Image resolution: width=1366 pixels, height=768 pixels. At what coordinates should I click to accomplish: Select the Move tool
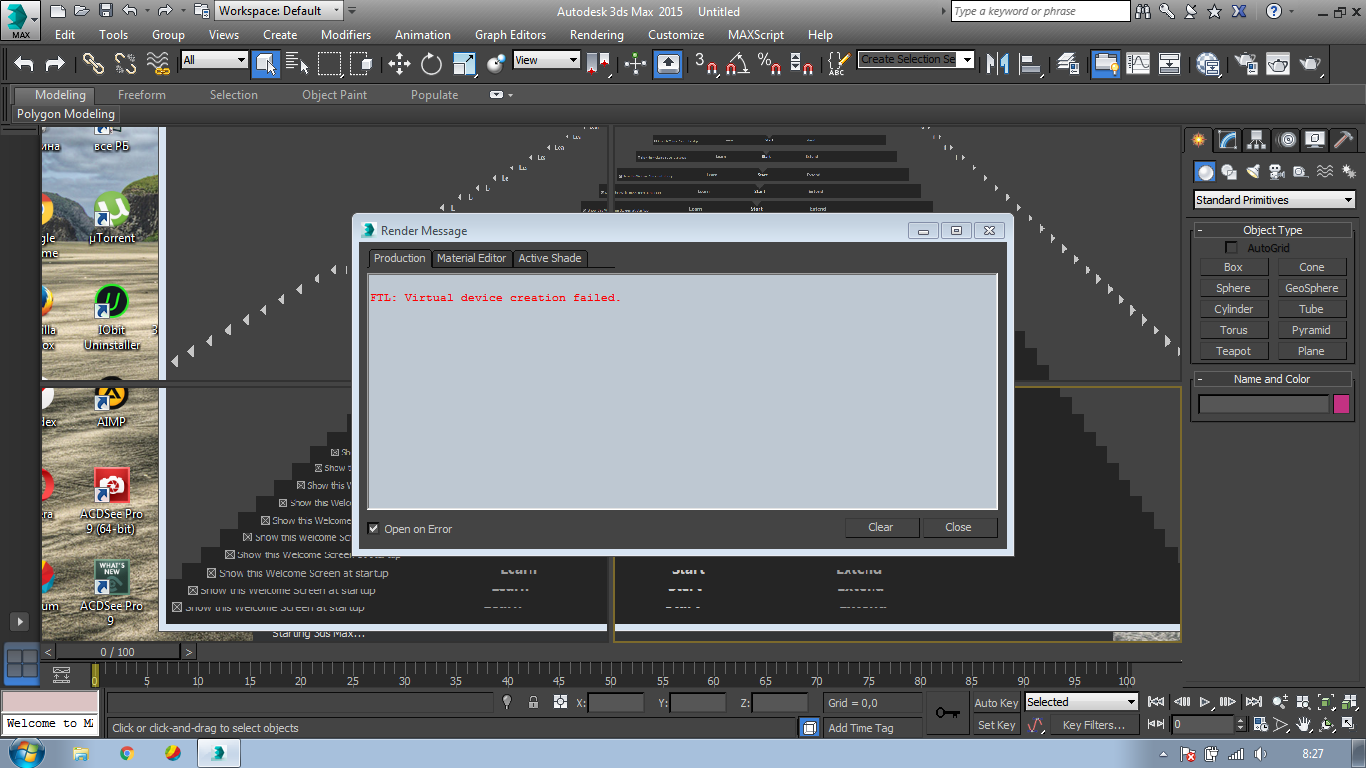[x=399, y=63]
